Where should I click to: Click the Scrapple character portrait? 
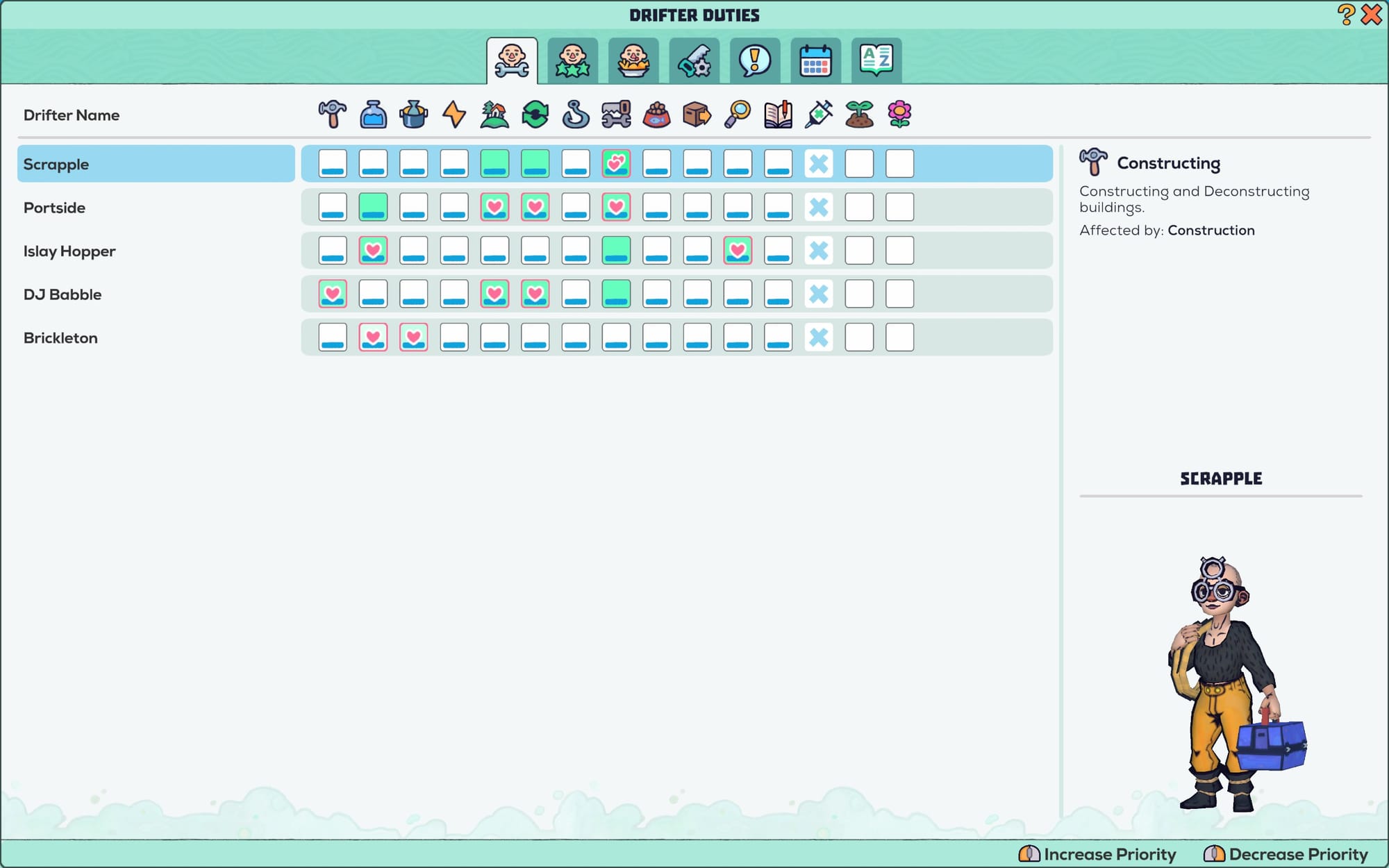(x=1236, y=684)
